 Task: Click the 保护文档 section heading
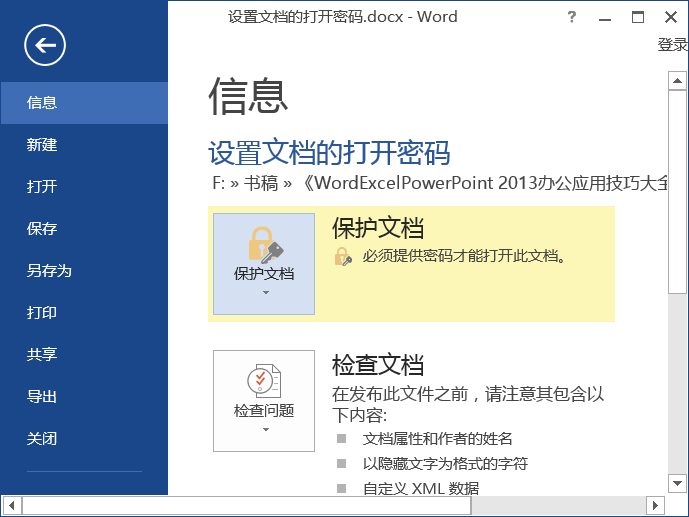(x=378, y=228)
